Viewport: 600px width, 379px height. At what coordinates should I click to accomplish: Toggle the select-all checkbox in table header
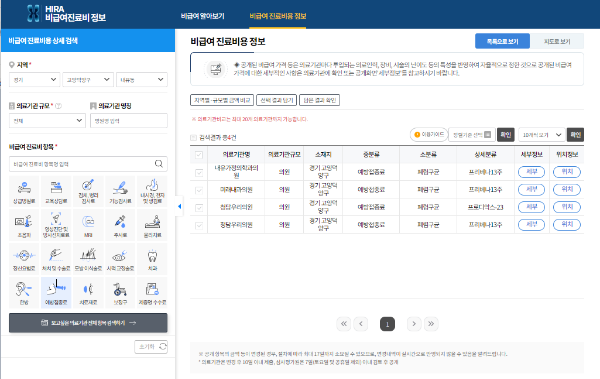(199, 155)
